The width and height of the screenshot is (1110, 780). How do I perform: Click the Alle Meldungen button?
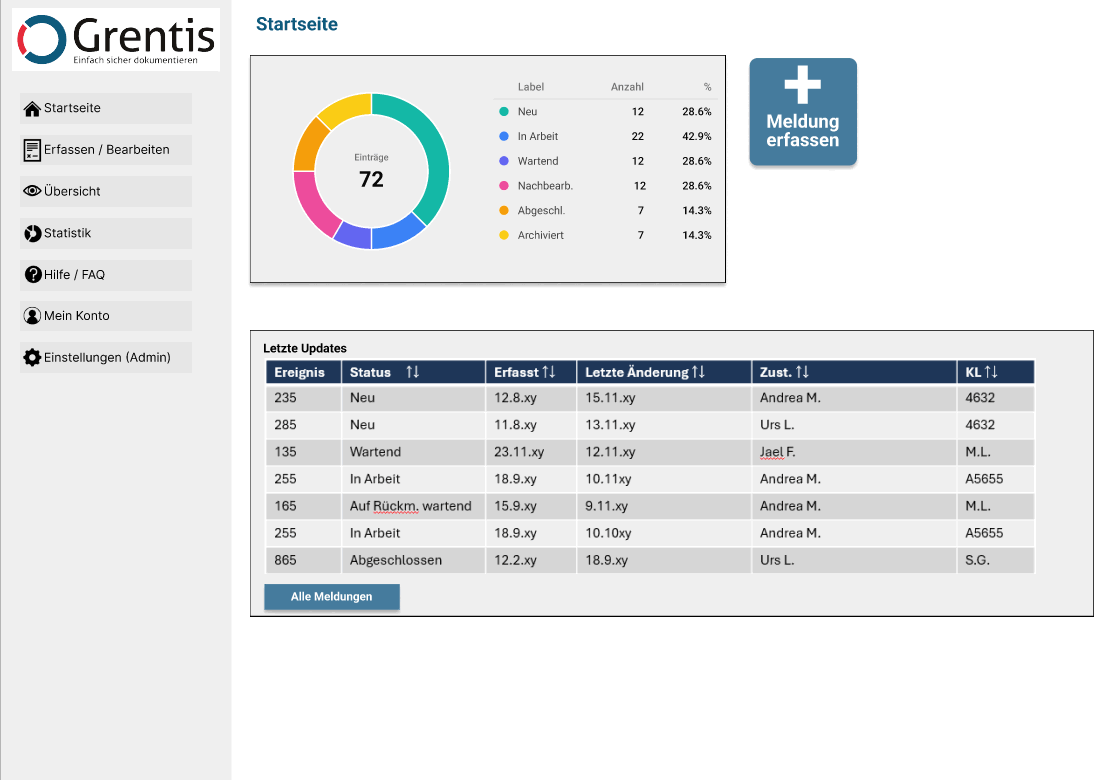[331, 597]
